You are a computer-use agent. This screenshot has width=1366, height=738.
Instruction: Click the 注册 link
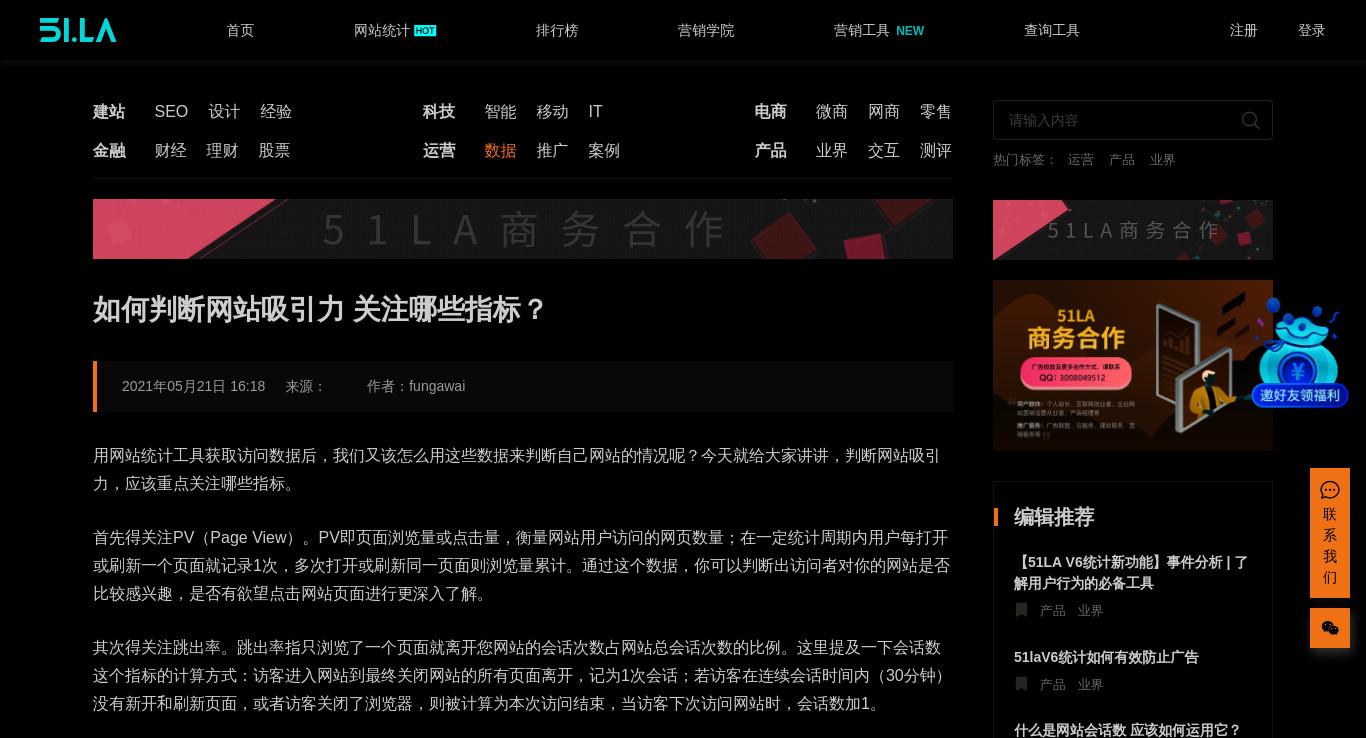click(1244, 30)
